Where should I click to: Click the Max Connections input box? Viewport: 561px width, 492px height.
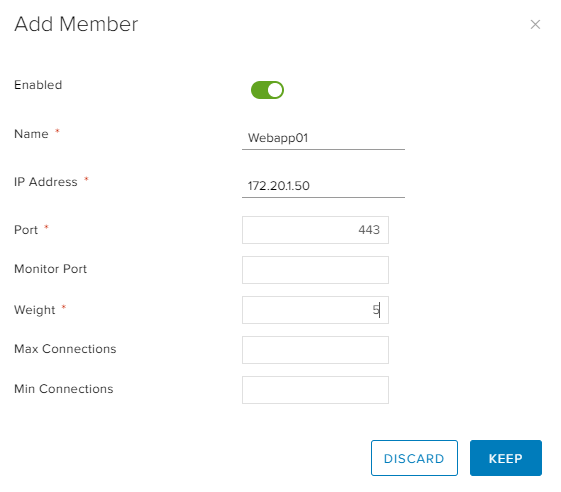(315, 350)
